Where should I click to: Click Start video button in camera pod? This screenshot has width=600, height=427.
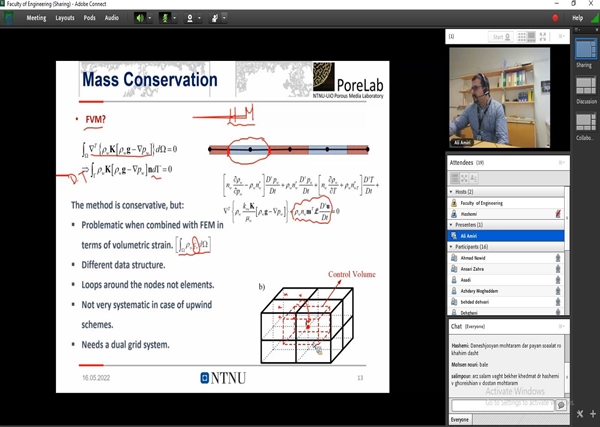coord(503,37)
